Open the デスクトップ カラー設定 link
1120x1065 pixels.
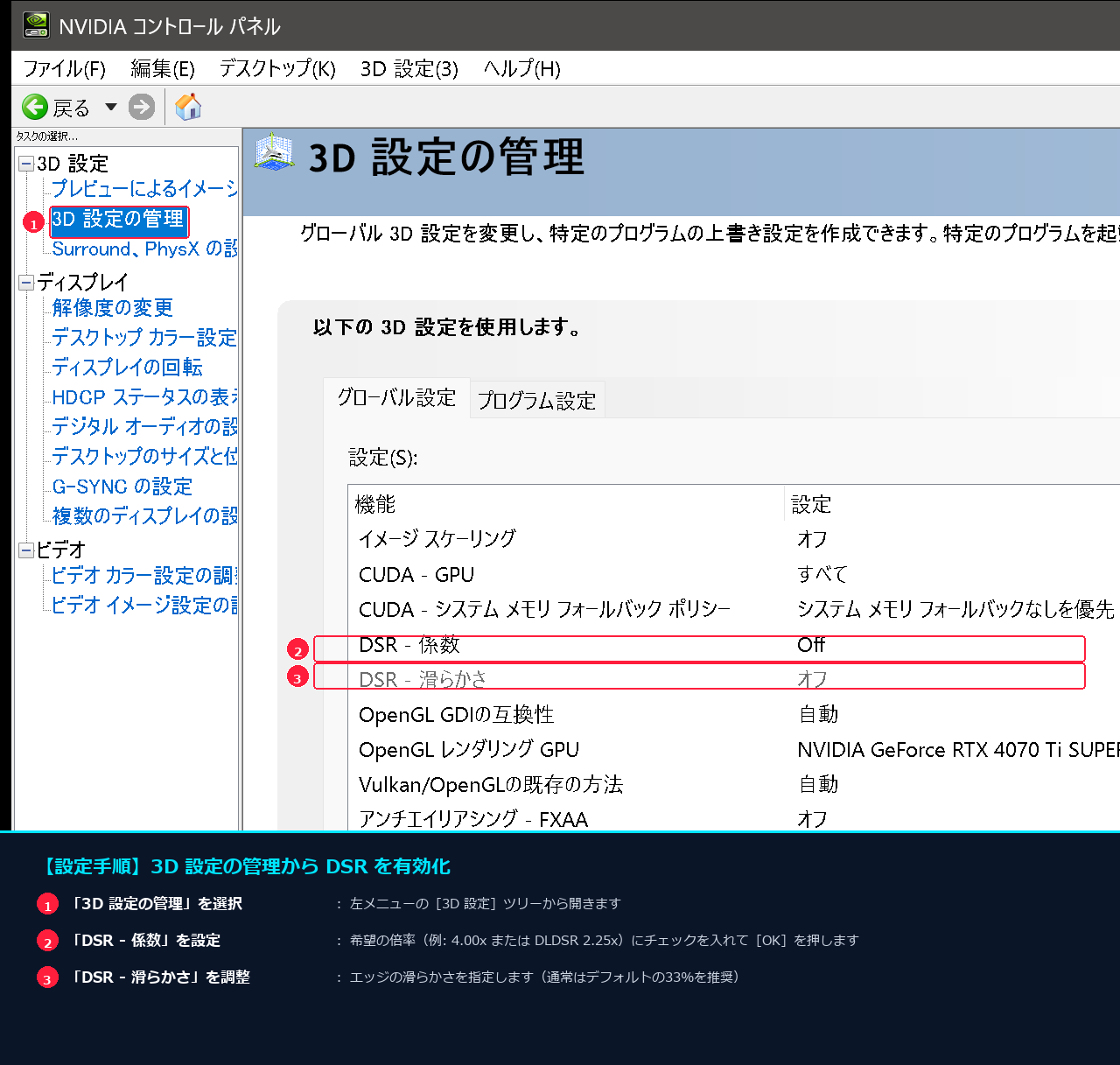click(x=144, y=338)
